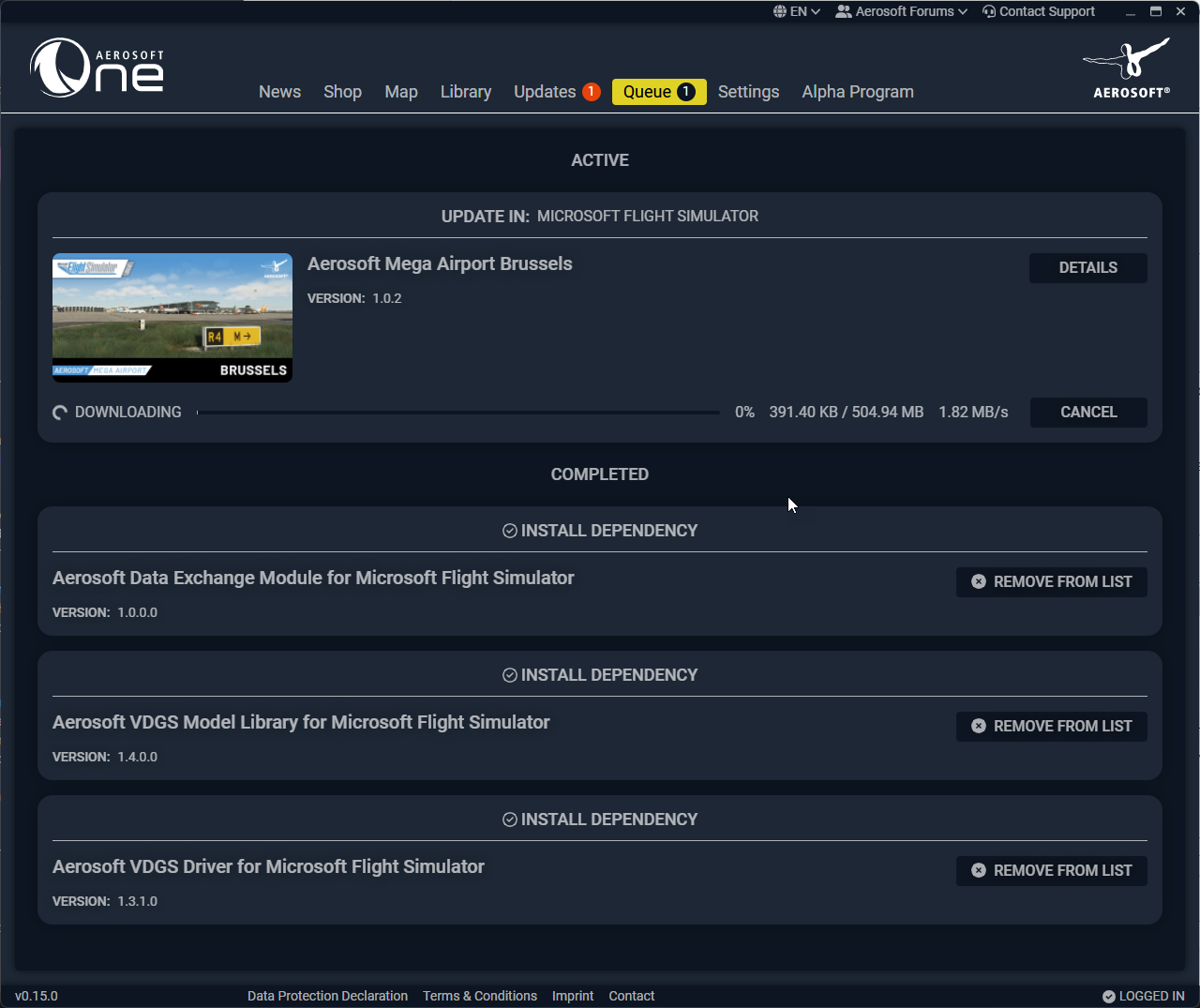Click checkmark icon above VDGS Driver entry

[510, 820]
